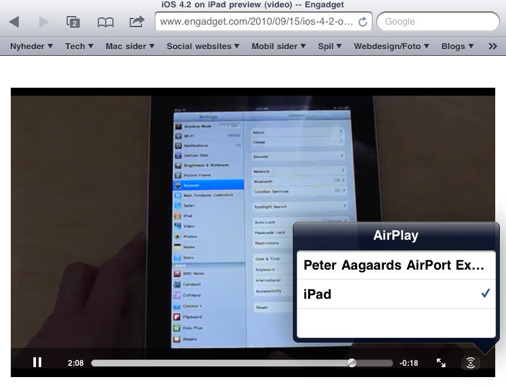Click the remaining time -0:18 label
The width and height of the screenshot is (506, 386).
coord(409,363)
